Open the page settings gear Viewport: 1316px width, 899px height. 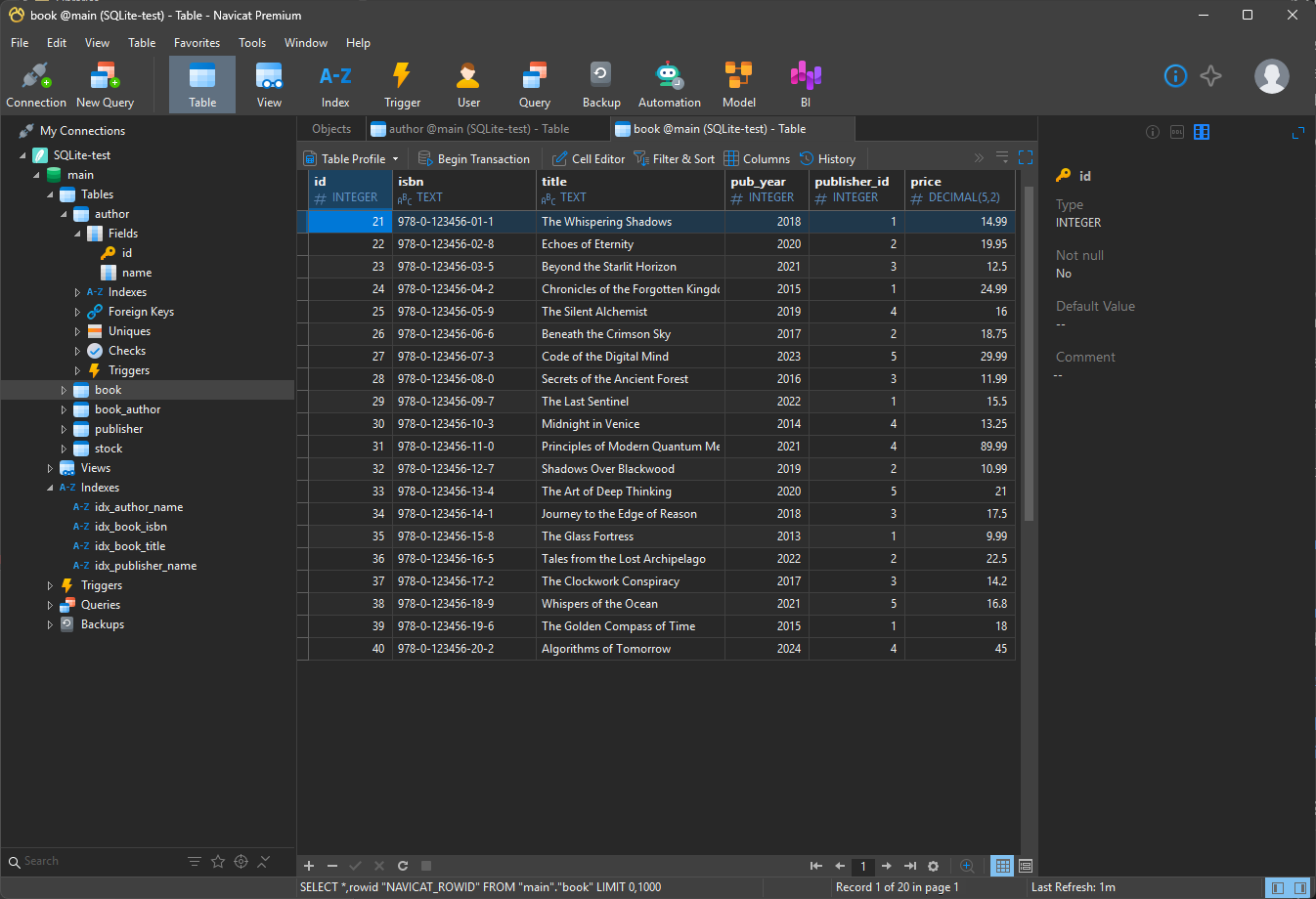point(933,866)
